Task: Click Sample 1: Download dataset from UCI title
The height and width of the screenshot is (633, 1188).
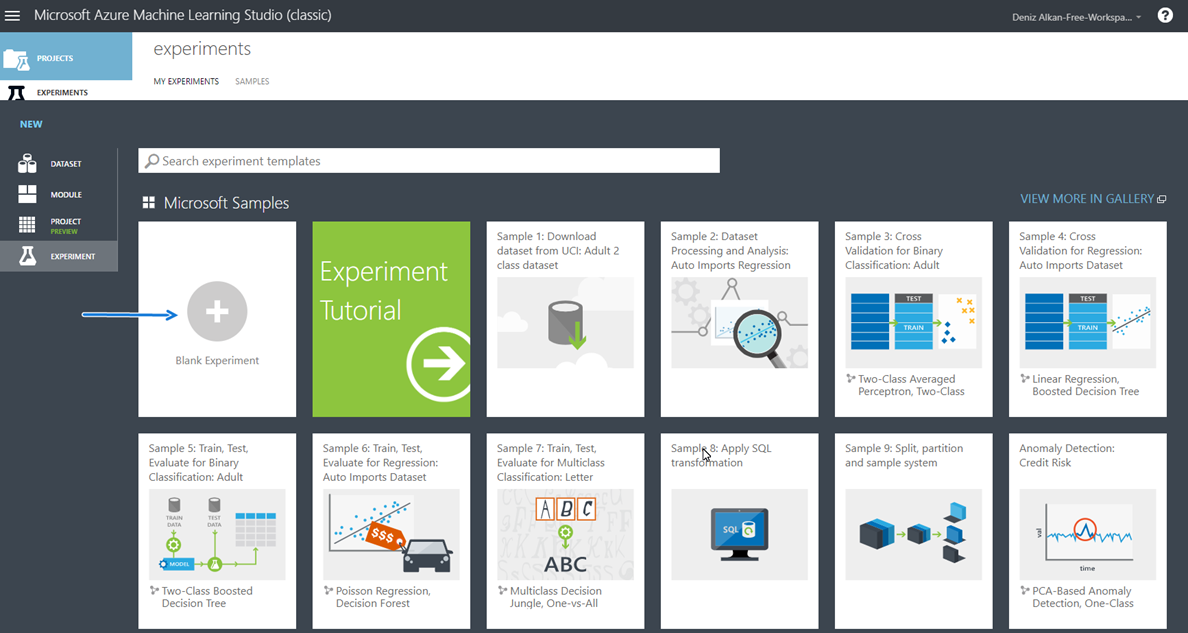Action: pyautogui.click(x=558, y=251)
